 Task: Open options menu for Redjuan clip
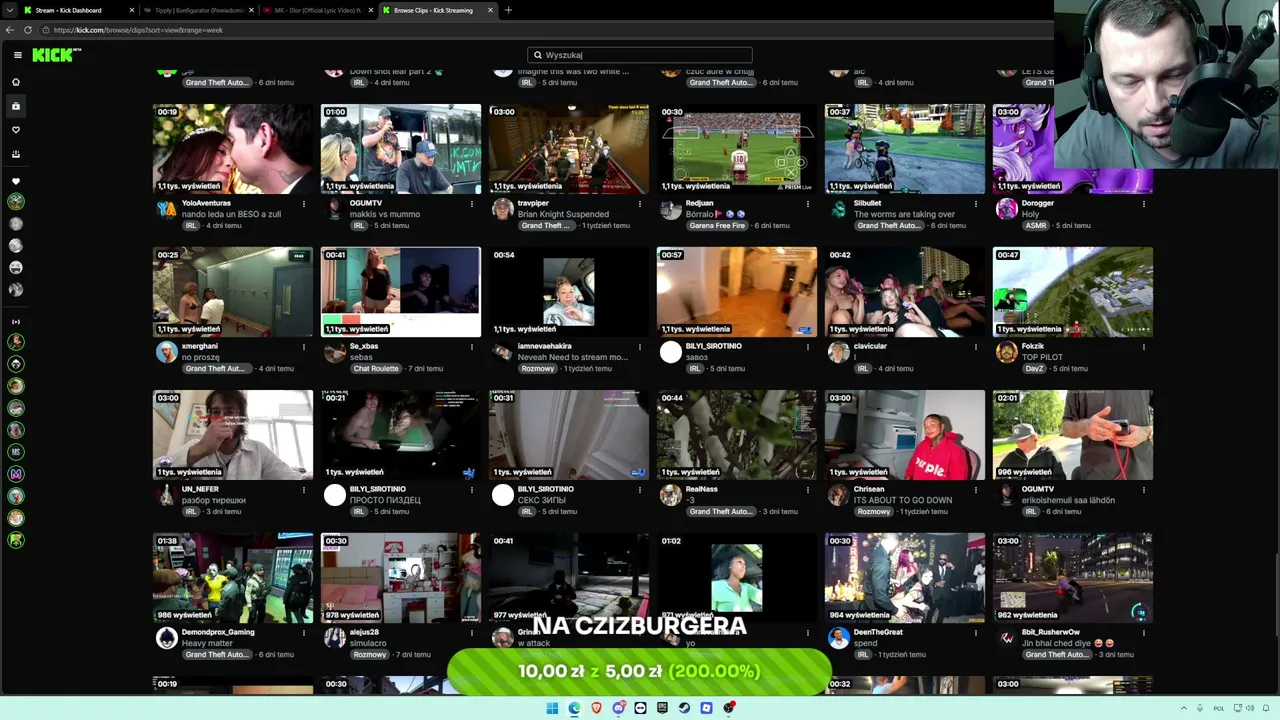(808, 204)
